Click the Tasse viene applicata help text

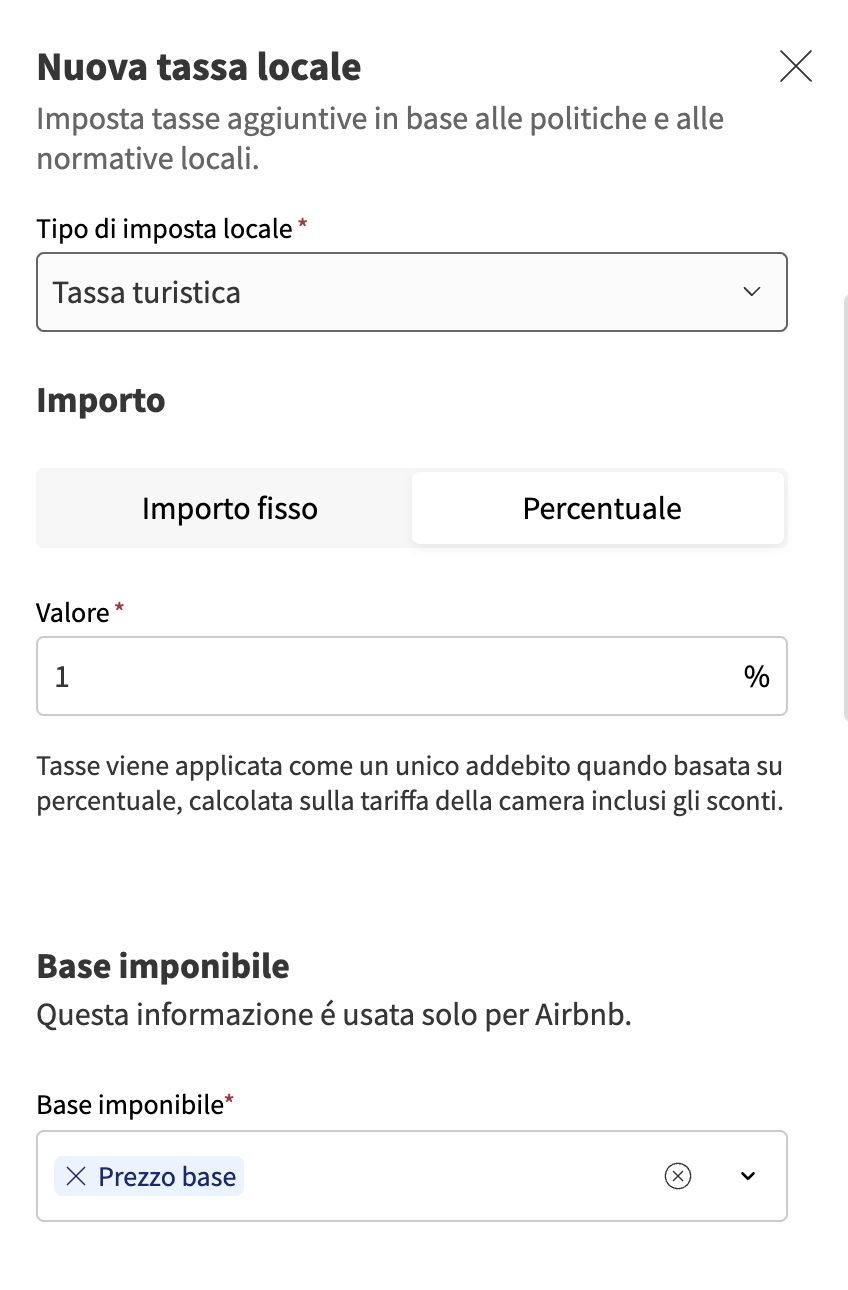pyautogui.click(x=409, y=784)
